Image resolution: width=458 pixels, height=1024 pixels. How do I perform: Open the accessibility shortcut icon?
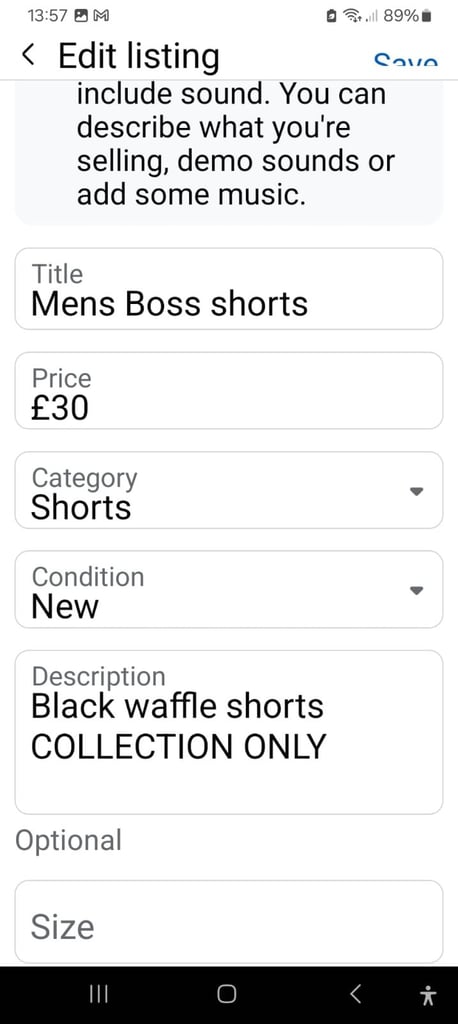pyautogui.click(x=428, y=995)
